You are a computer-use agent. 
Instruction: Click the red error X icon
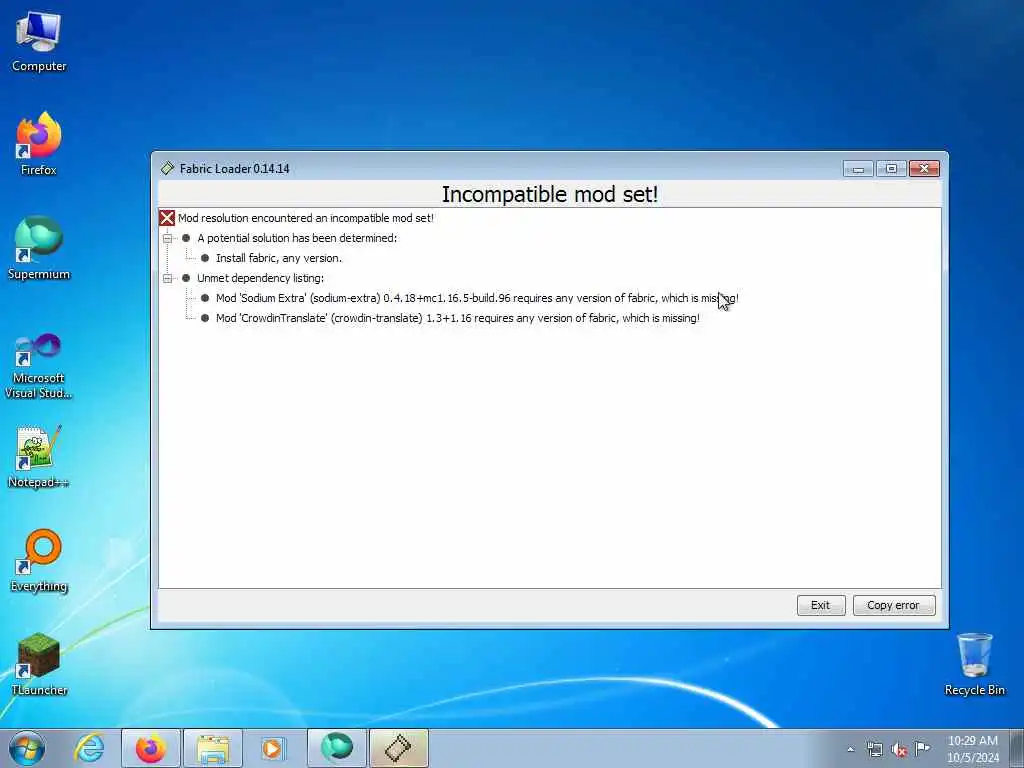click(167, 218)
